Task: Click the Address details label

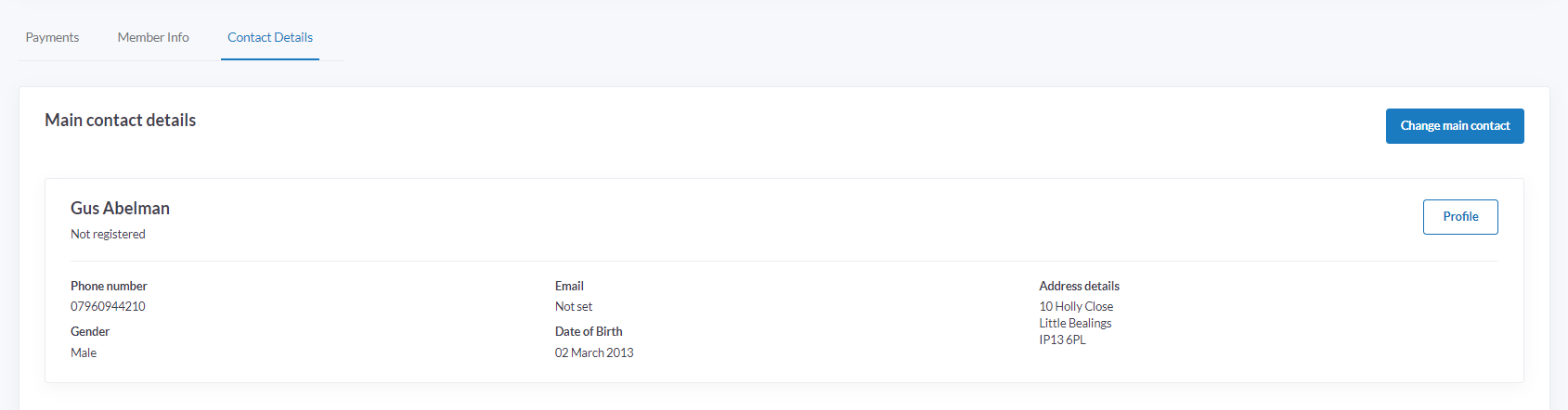Action: click(1079, 287)
